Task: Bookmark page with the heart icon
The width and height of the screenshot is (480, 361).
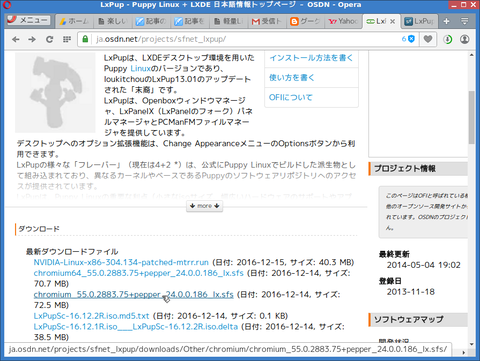Action: (428, 39)
